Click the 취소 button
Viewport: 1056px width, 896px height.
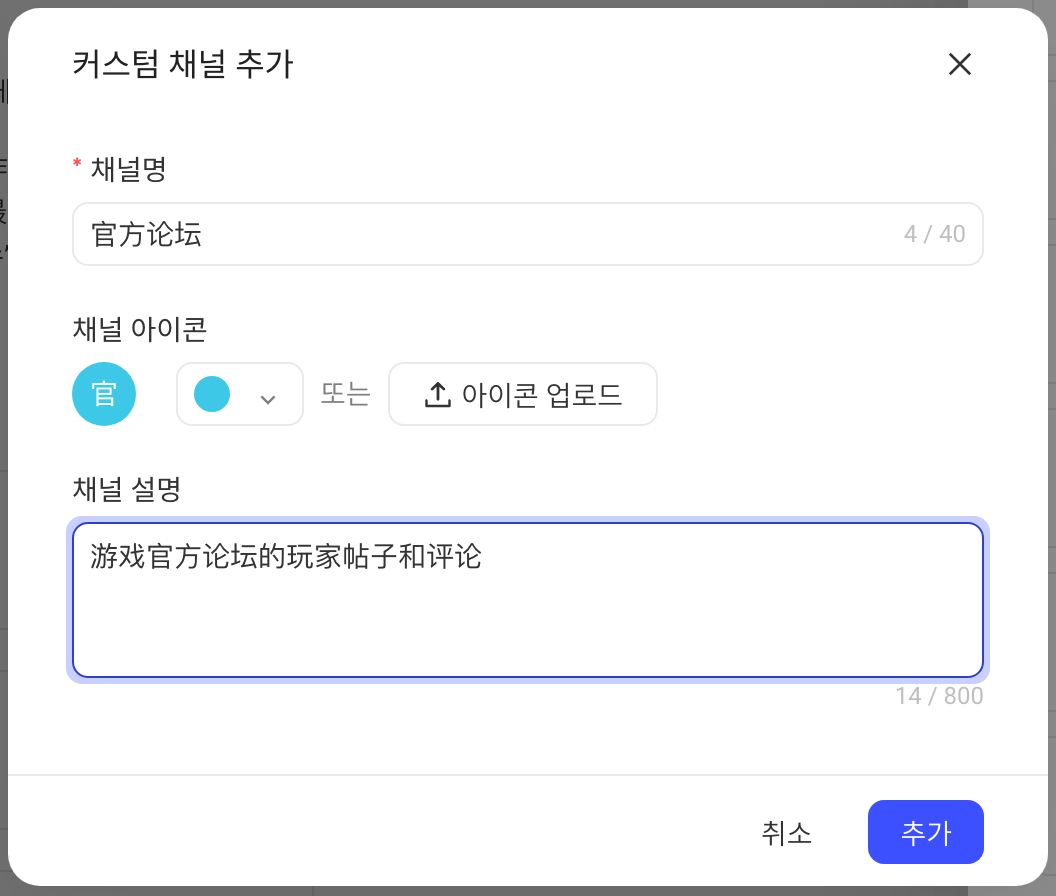[787, 833]
